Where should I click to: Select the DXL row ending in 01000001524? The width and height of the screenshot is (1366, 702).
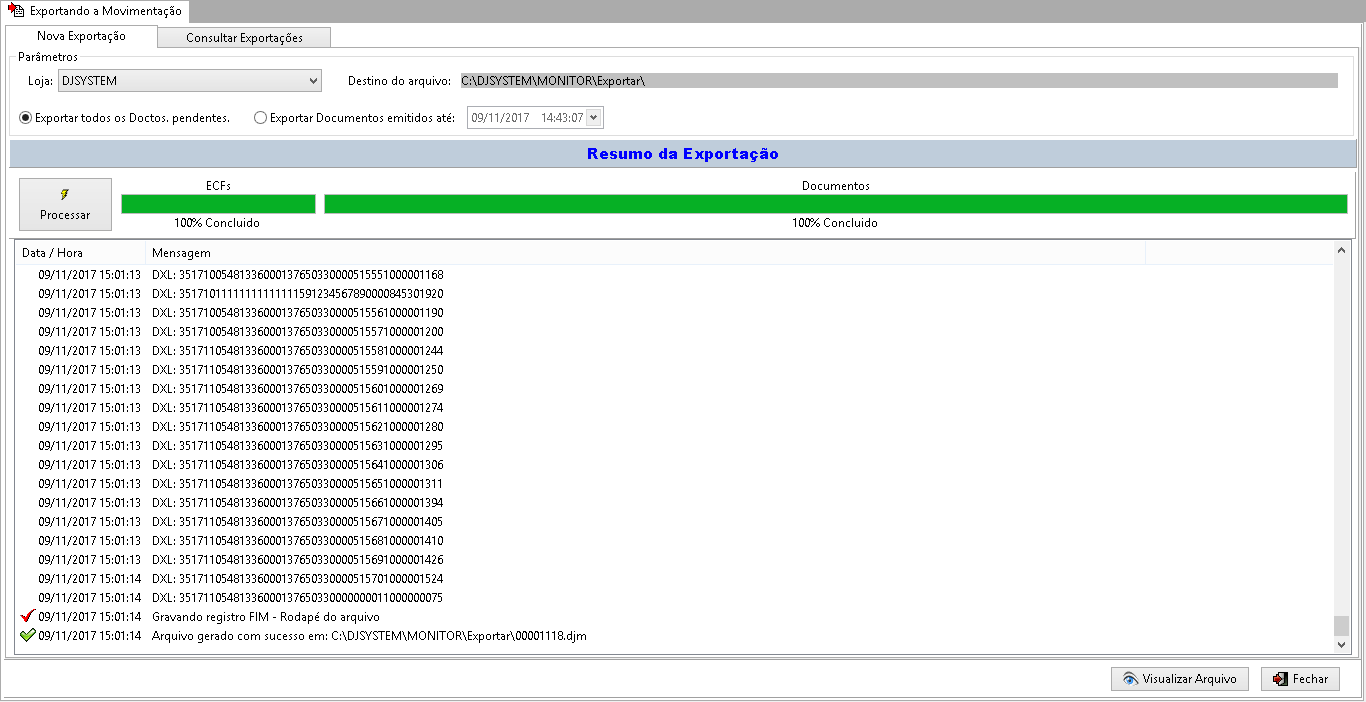coord(675,578)
